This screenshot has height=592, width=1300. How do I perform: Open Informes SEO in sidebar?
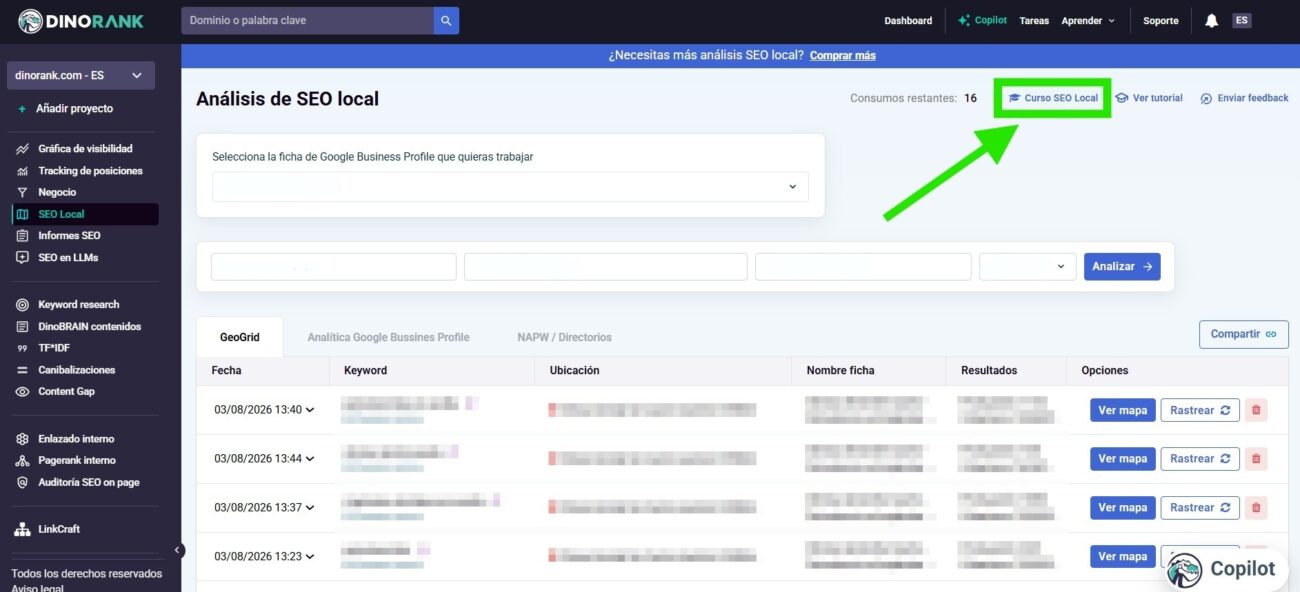[69, 236]
